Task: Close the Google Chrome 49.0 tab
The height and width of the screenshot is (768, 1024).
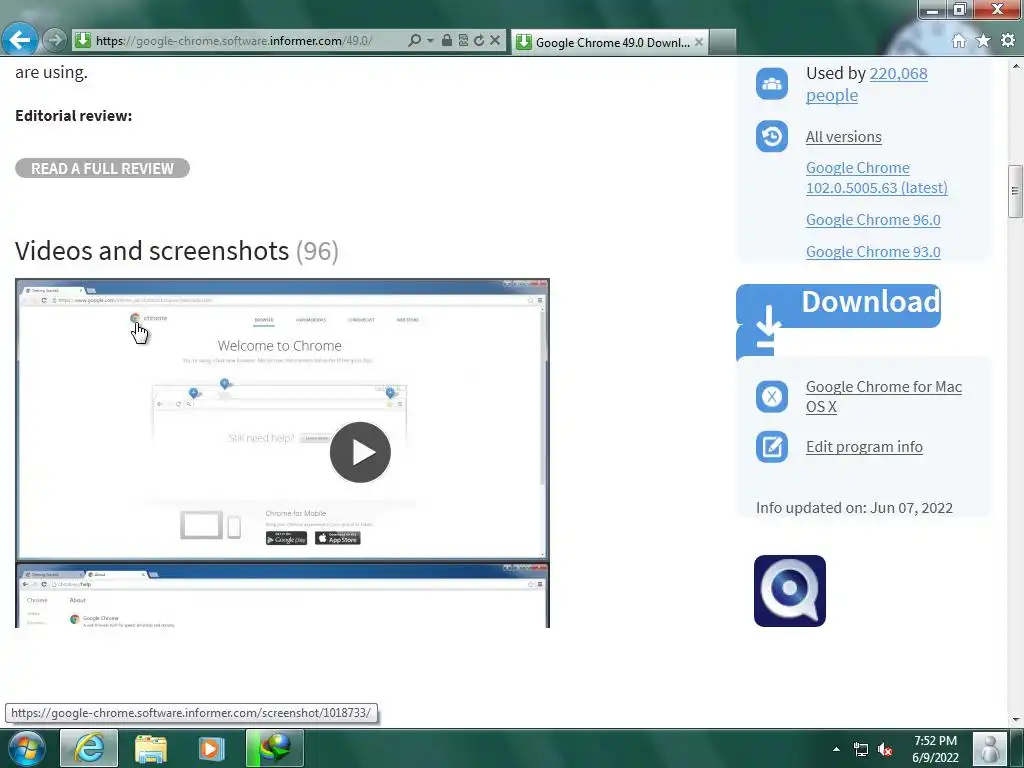Action: 699,42
